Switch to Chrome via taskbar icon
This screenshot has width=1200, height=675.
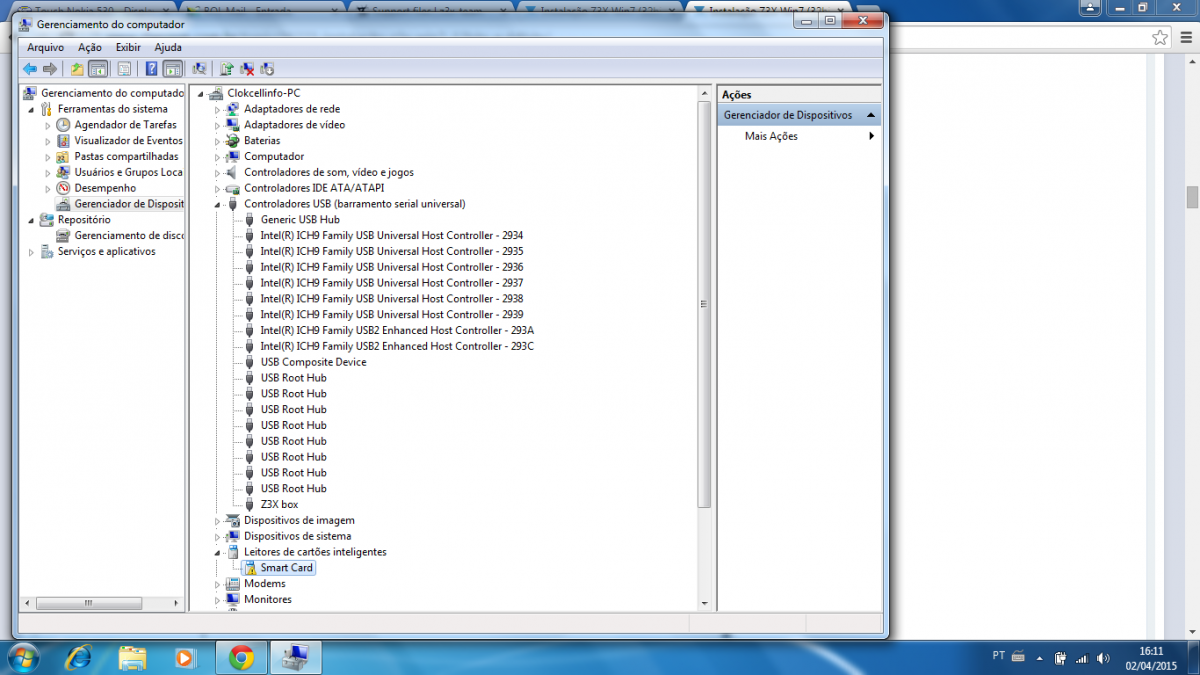click(240, 657)
